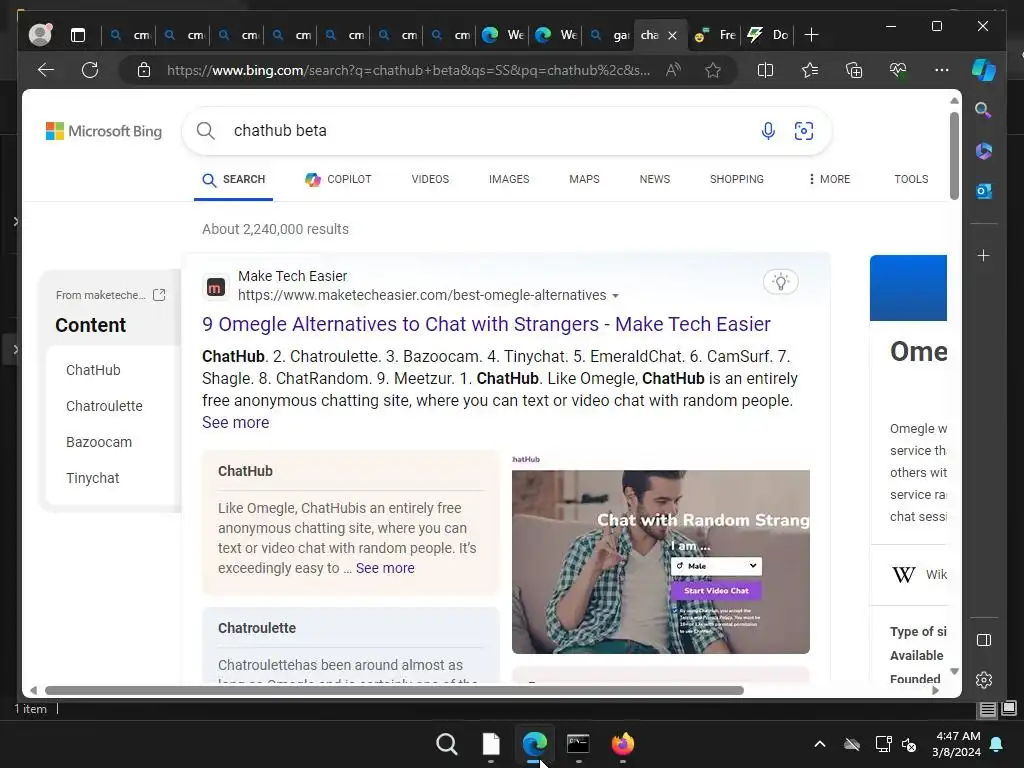Jump to Bazoocam in Content list
The width and height of the screenshot is (1024, 768).
coord(99,442)
